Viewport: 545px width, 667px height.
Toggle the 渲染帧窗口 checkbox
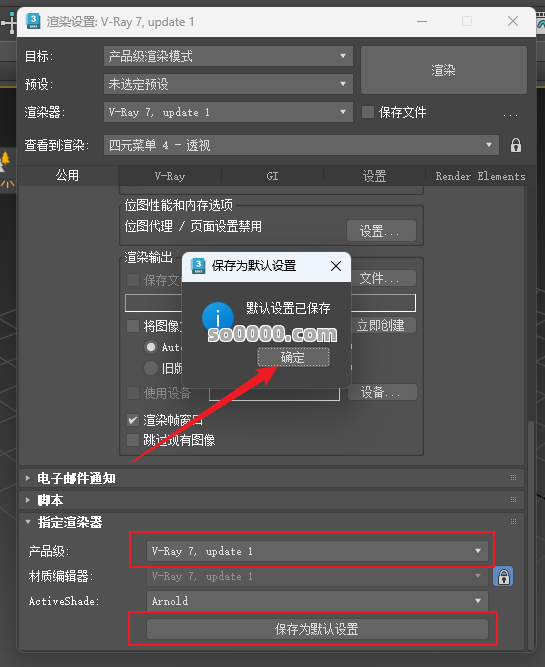[x=133, y=420]
